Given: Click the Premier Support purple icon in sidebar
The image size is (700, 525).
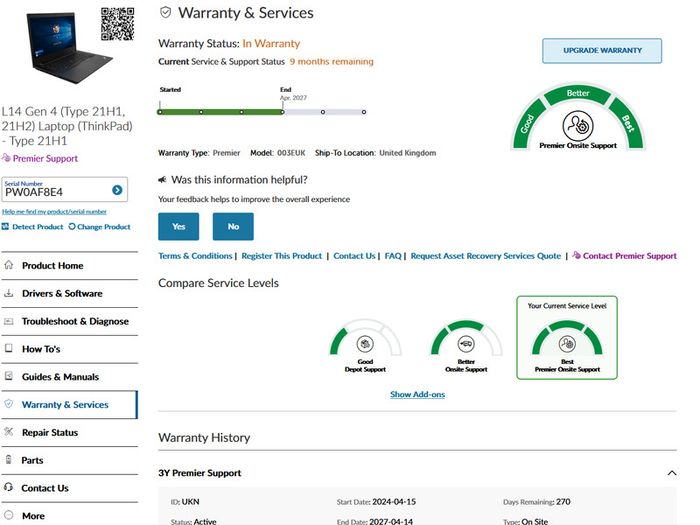Looking at the screenshot, I should point(6,158).
